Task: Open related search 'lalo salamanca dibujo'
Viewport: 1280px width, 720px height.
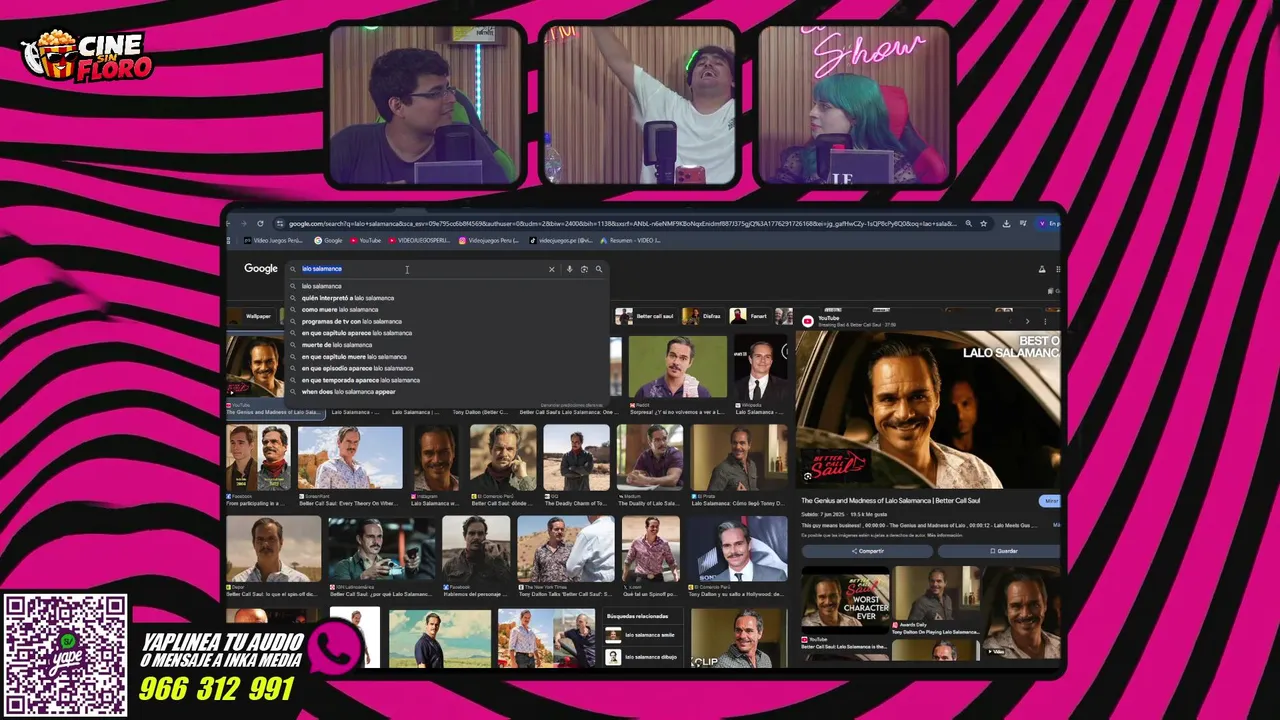Action: (643, 657)
